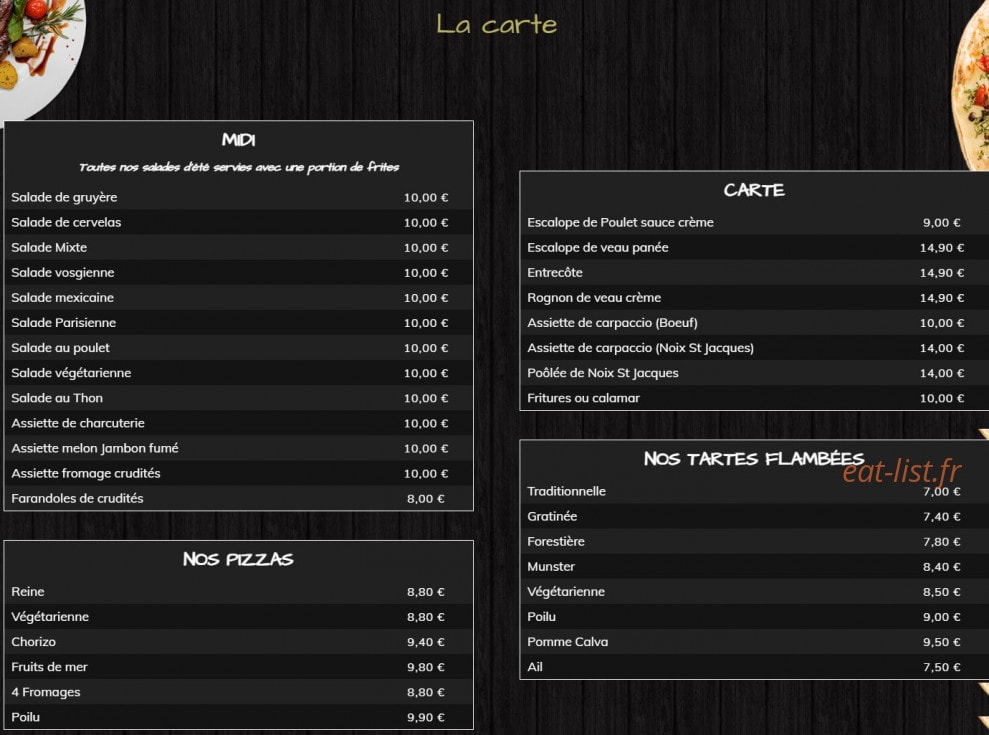
Task: Select the 'Reine' pizza row
Action: pyautogui.click(x=238, y=592)
